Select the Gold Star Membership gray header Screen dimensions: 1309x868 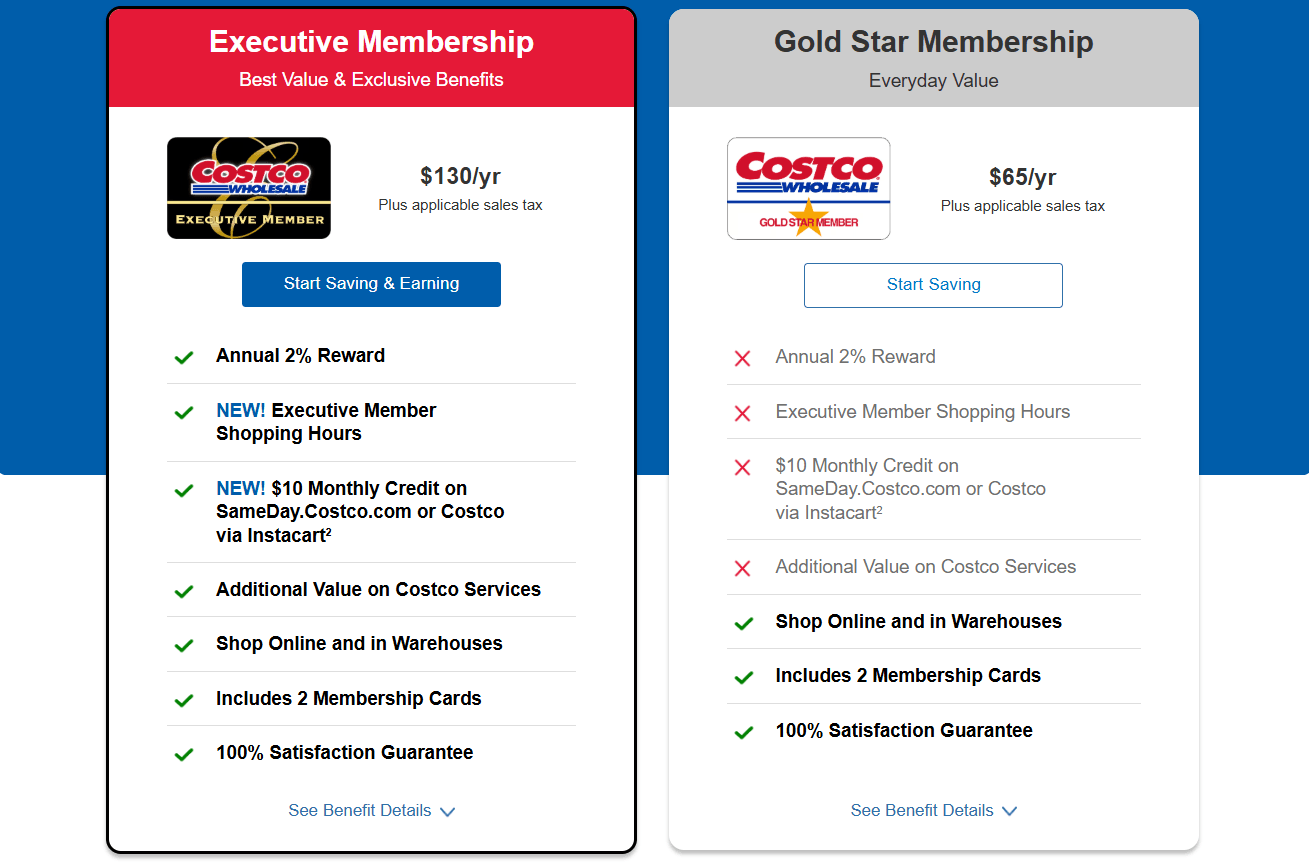(x=933, y=58)
